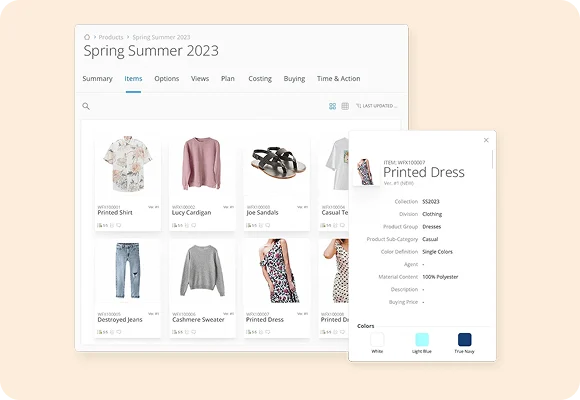Click clipboard icon on Printed Shirt card

pos(112,225)
